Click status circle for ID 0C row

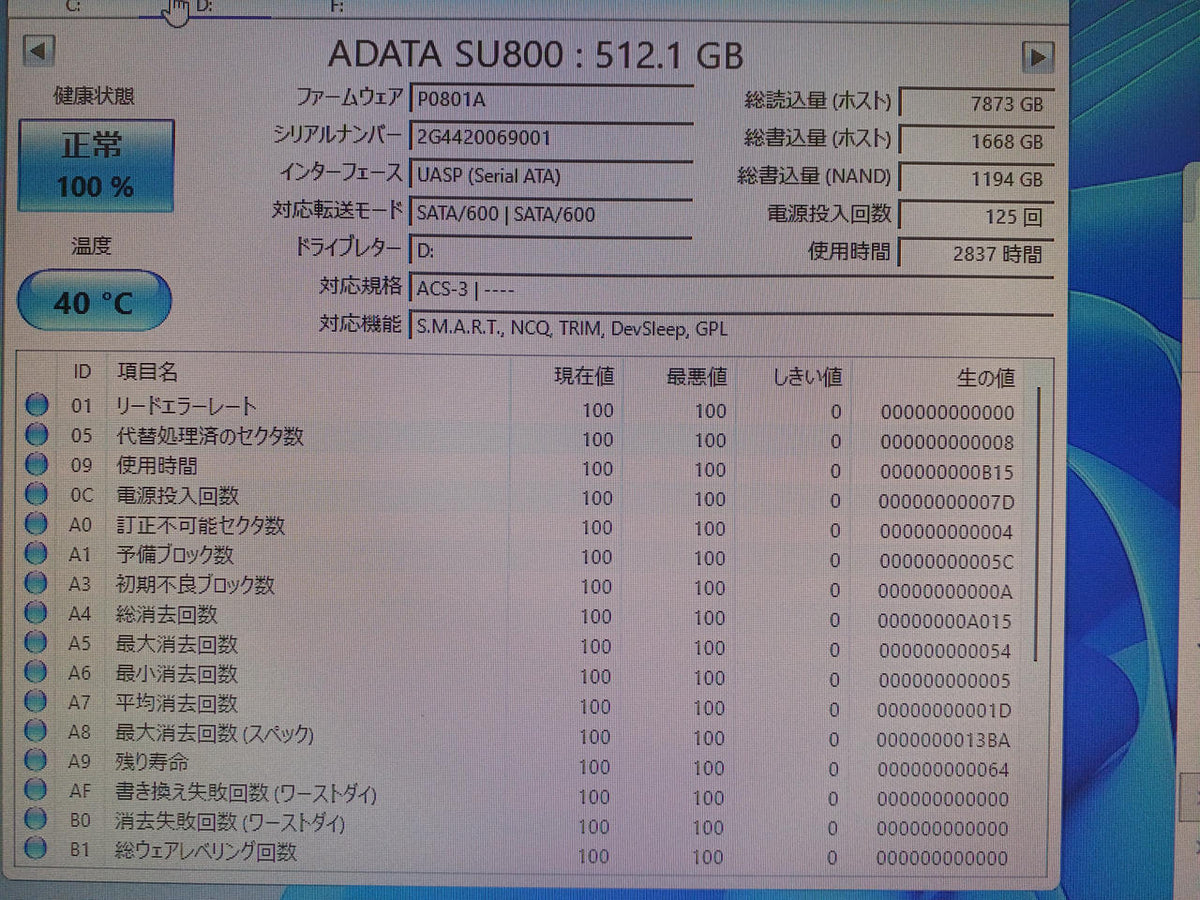(37, 494)
